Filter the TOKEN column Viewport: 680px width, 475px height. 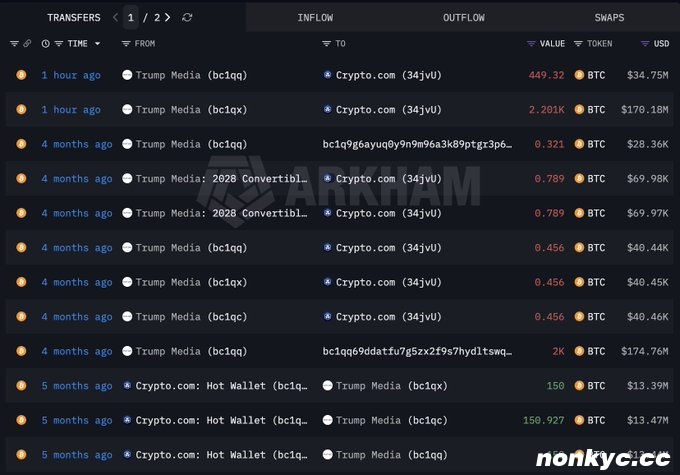(578, 43)
